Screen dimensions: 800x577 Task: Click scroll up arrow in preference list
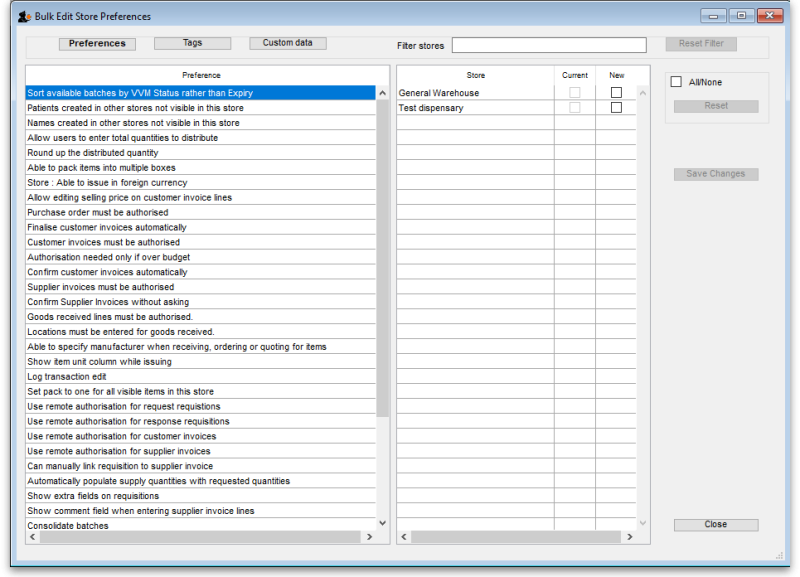pyautogui.click(x=382, y=93)
